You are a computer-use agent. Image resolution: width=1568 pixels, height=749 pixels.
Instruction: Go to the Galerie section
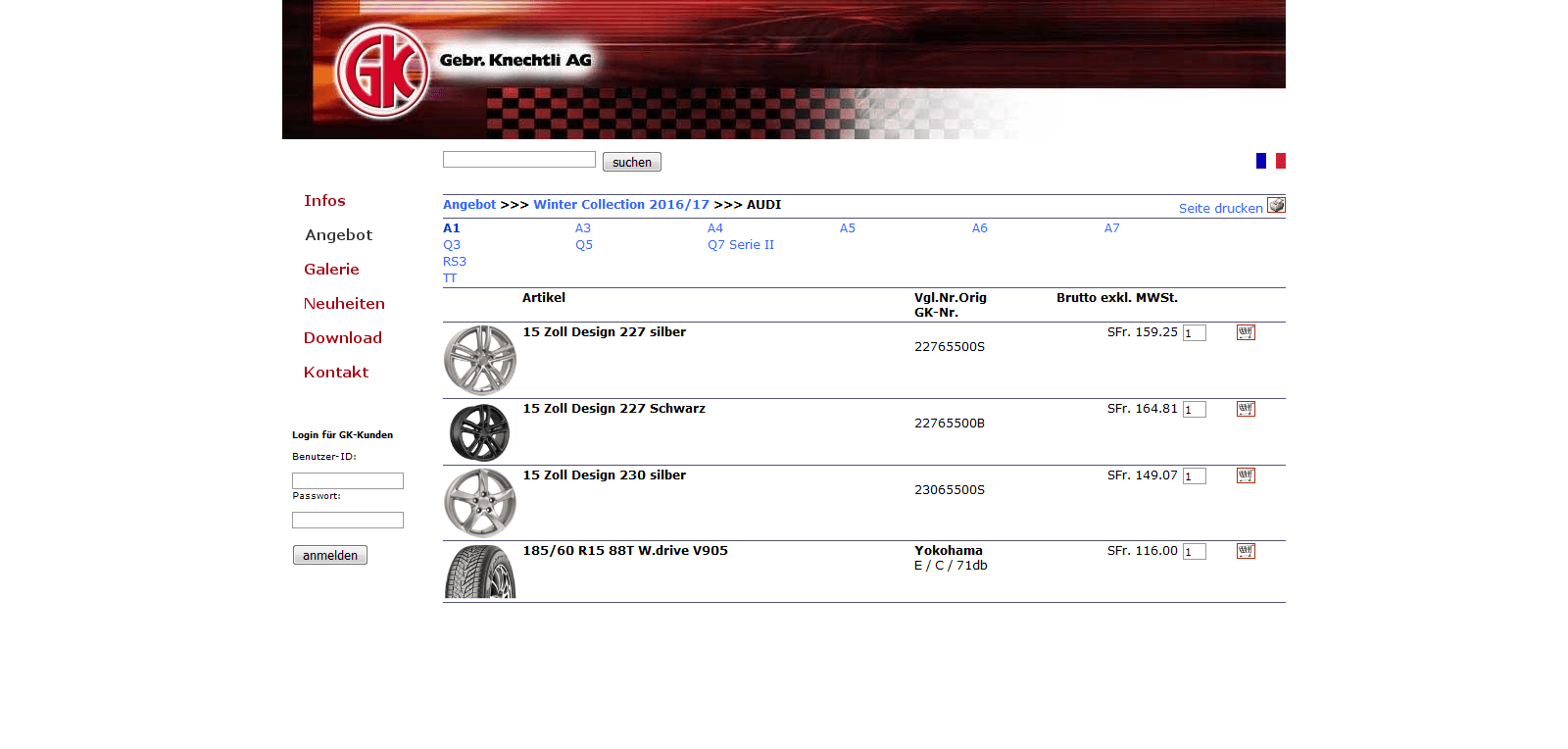pyautogui.click(x=331, y=270)
